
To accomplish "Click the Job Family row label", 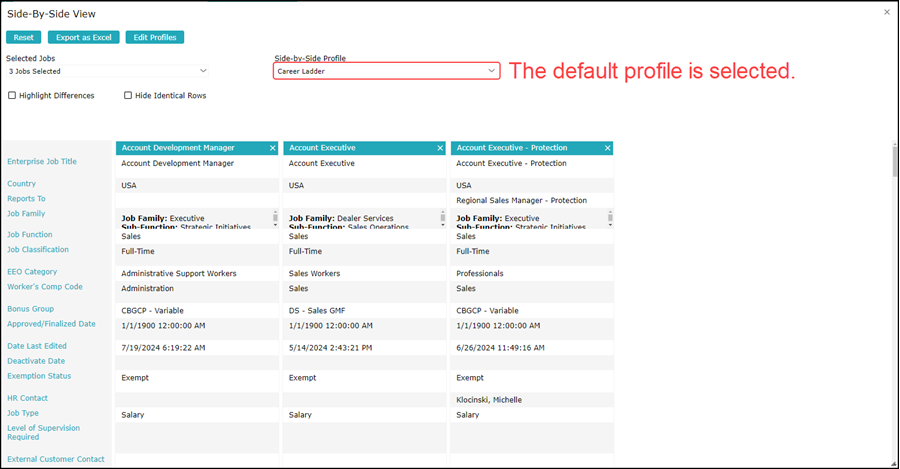I will 26,214.
